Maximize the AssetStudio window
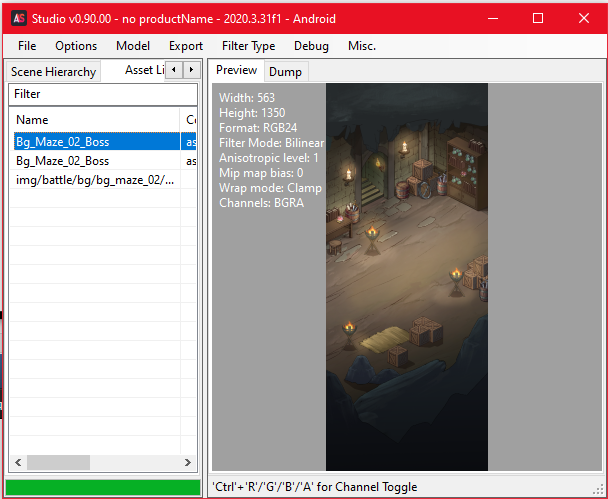Screen dimensions: 608x499 click(538, 18)
